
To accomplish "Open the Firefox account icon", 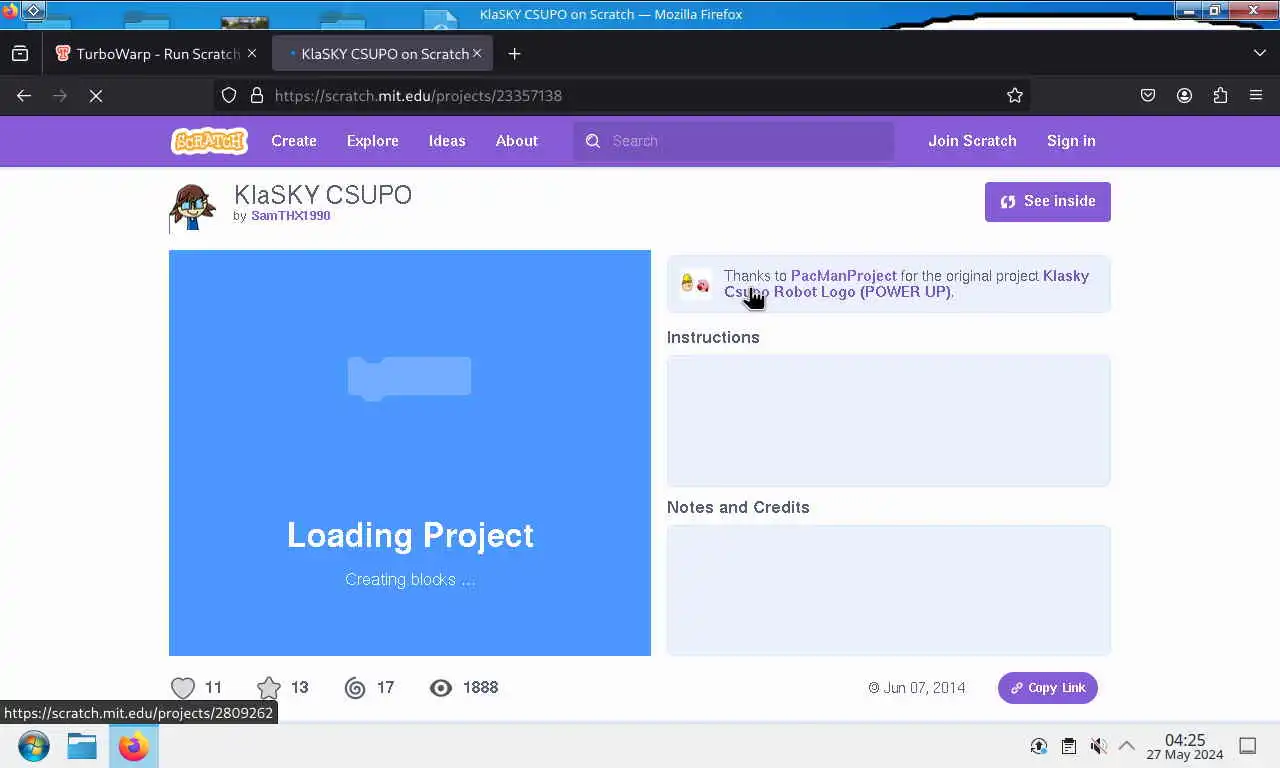I will [1184, 96].
